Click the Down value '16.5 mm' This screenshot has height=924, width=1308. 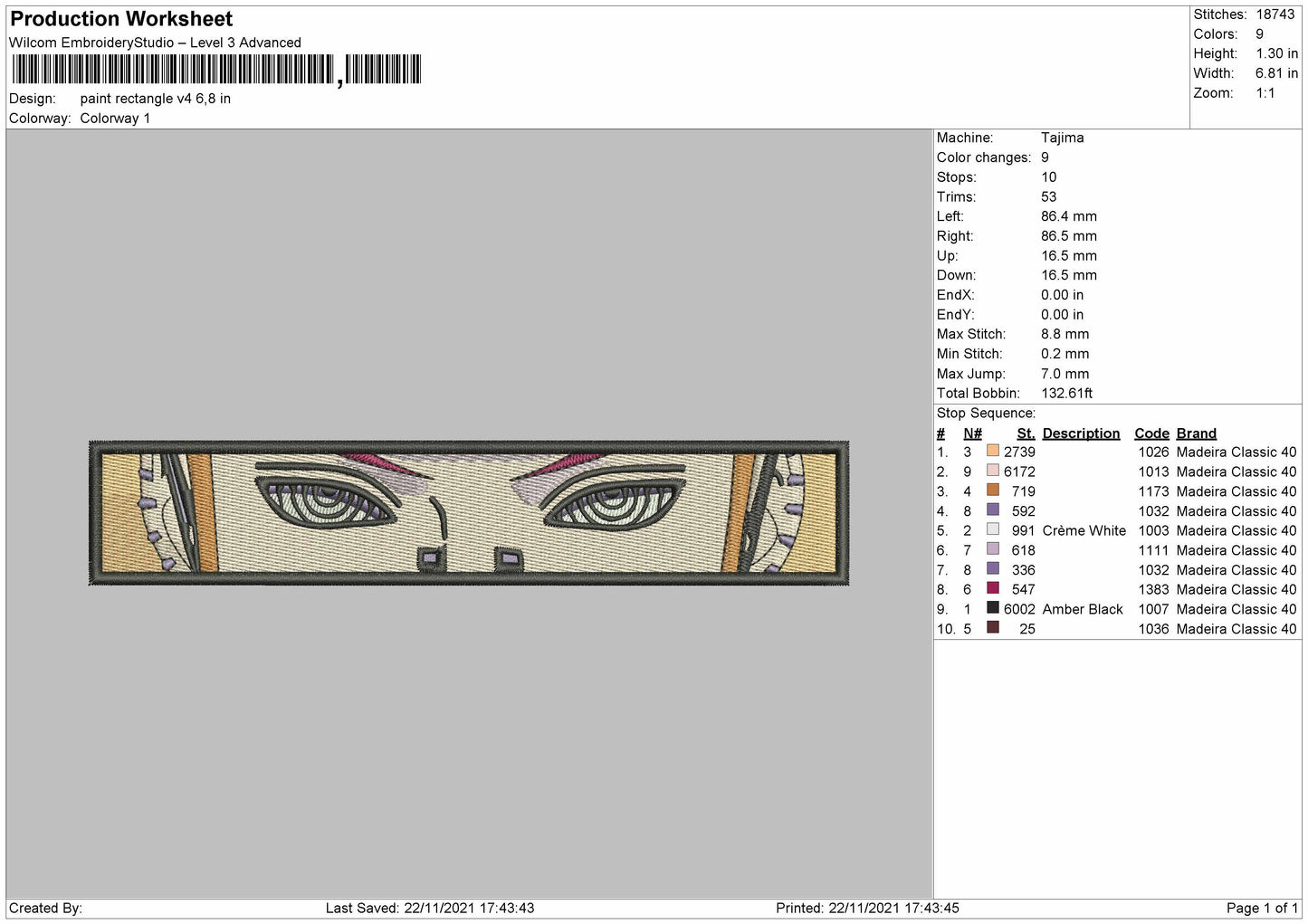[x=1069, y=275]
